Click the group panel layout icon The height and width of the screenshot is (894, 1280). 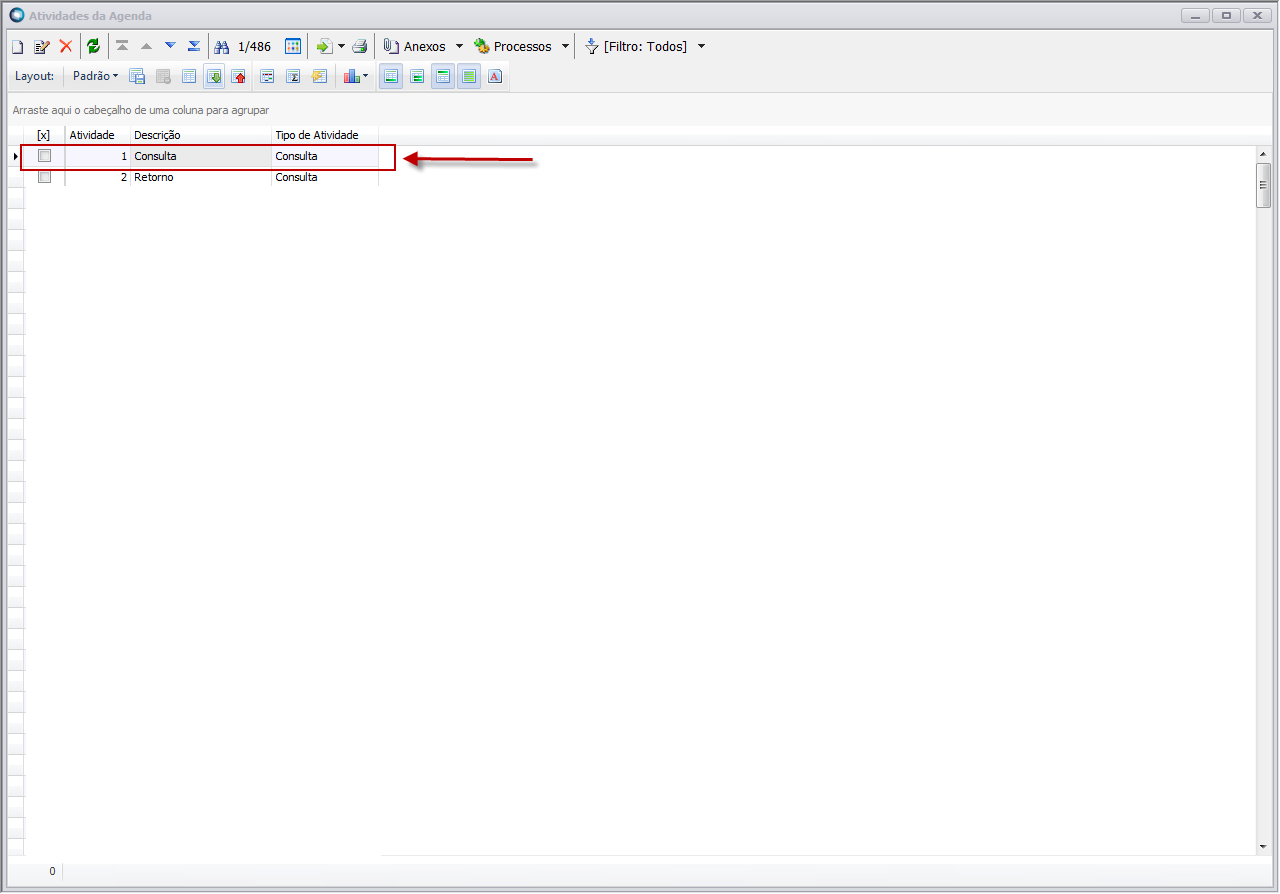[267, 76]
